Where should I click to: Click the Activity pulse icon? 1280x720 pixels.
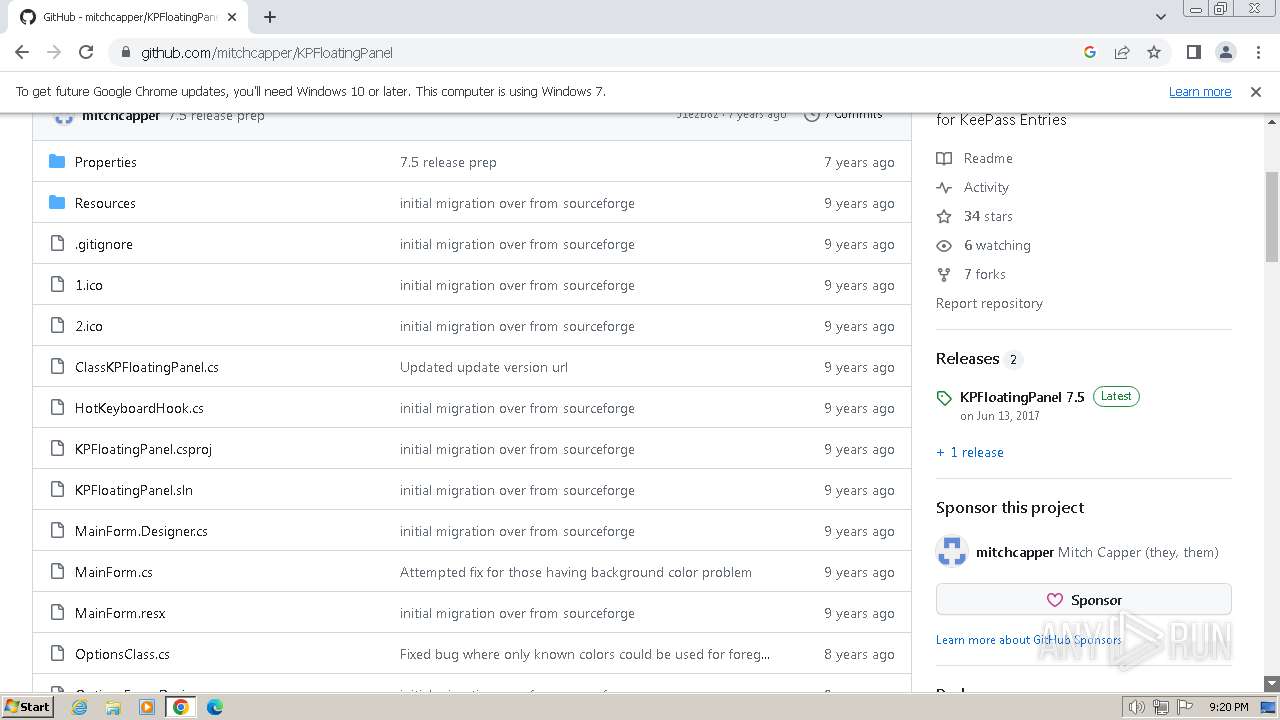click(x=944, y=187)
